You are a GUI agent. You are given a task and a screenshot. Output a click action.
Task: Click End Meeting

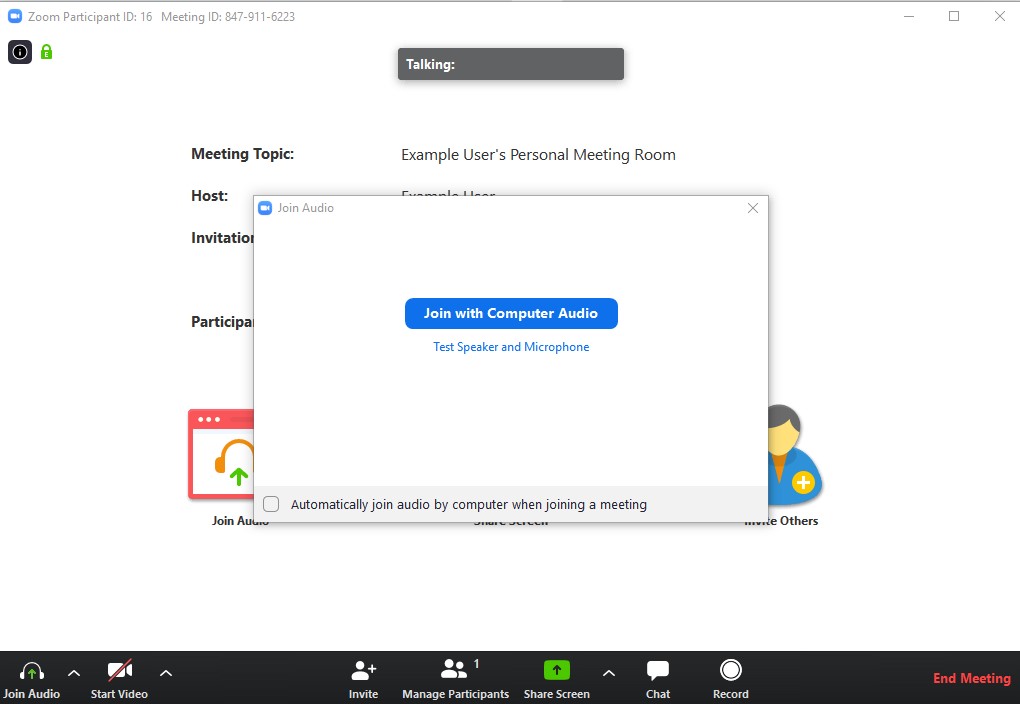(972, 679)
